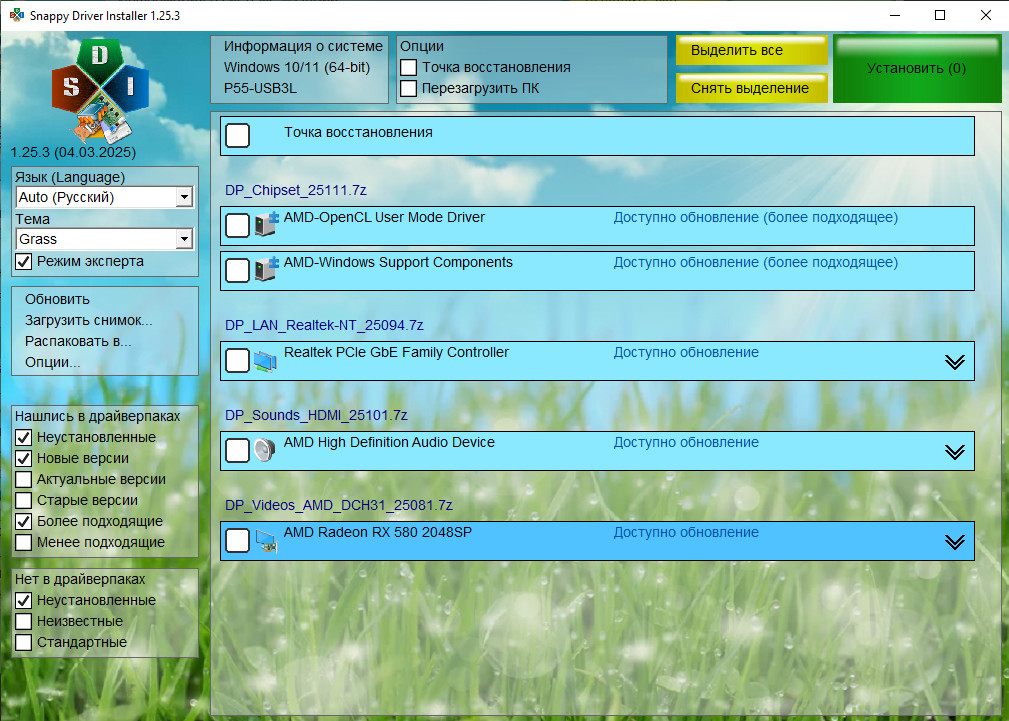Click the version text 1.25.3 (04.03.2025)
Image resolution: width=1009 pixels, height=721 pixels.
coord(73,153)
